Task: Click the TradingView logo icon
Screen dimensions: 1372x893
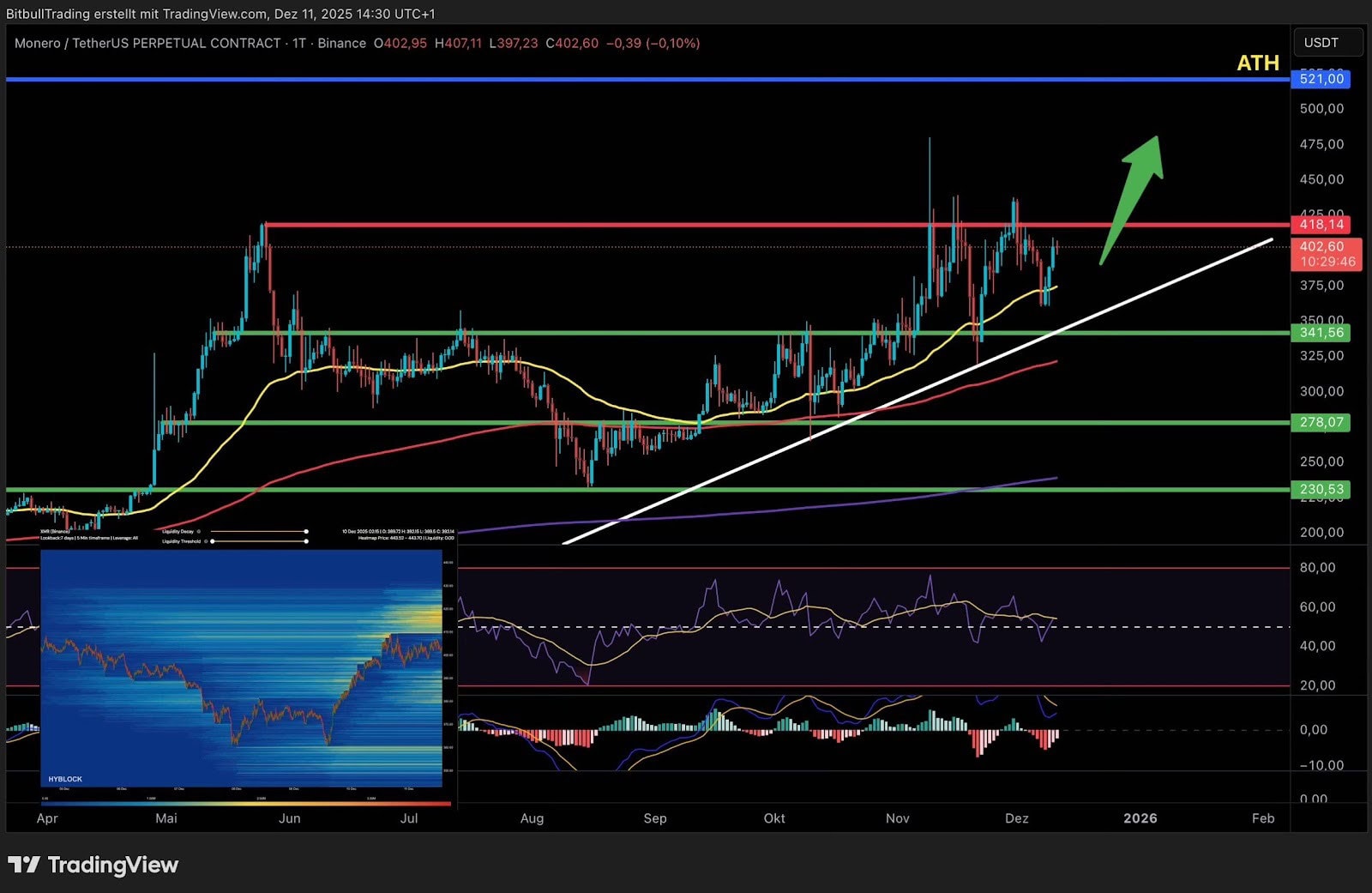Action: [x=24, y=865]
